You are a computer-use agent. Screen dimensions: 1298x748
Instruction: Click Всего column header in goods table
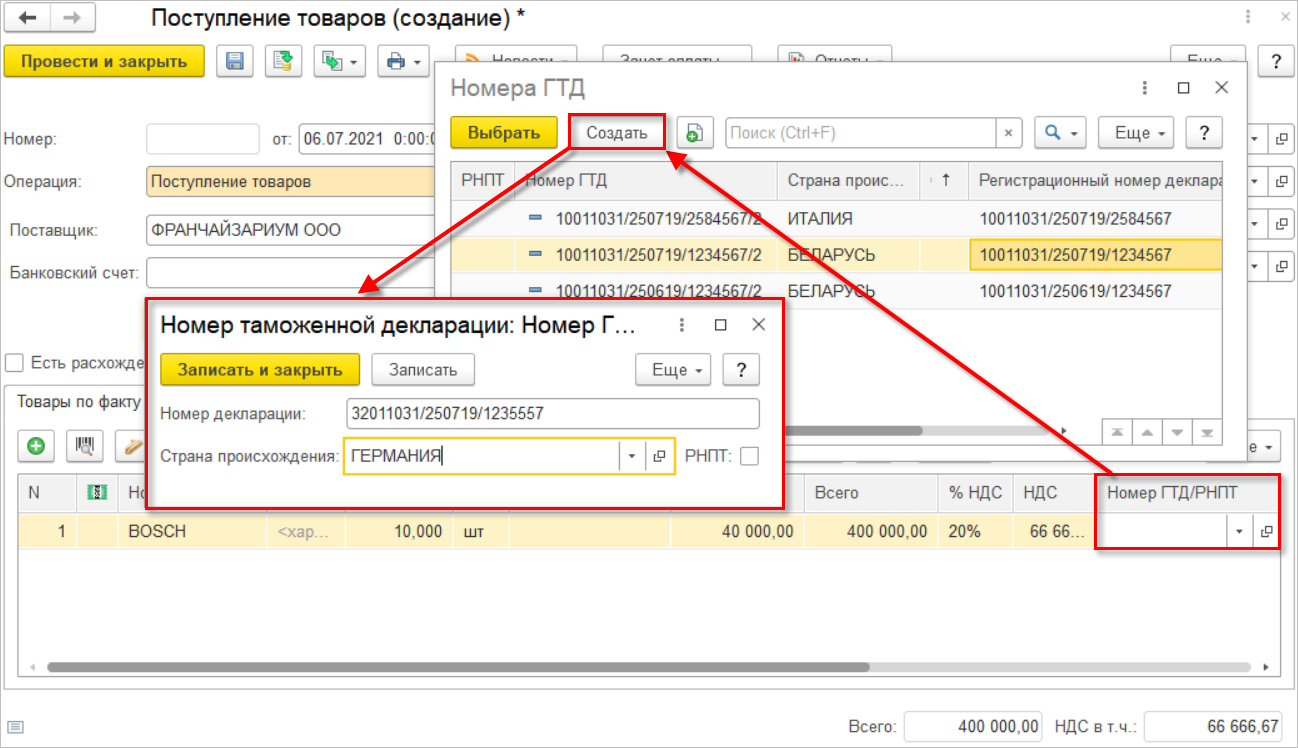(x=870, y=492)
